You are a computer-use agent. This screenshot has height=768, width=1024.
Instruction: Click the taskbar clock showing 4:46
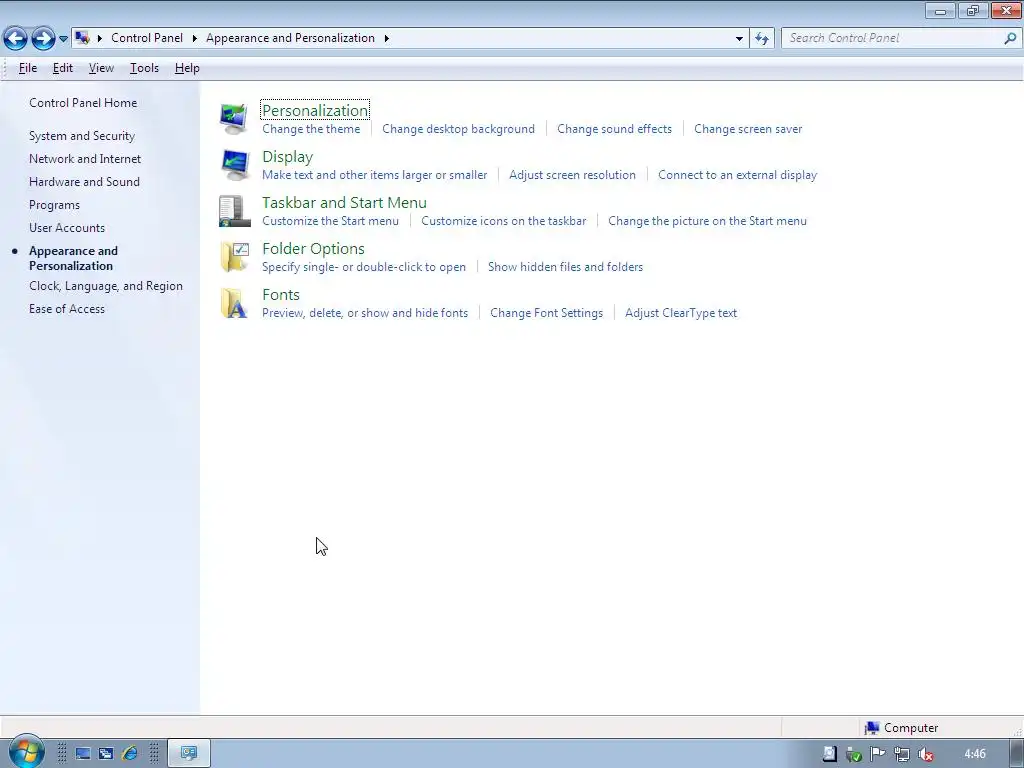pyautogui.click(x=974, y=754)
